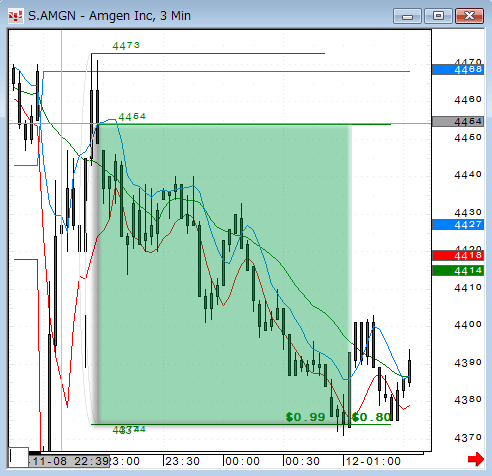Click the 12-01:00 time axis label

[373, 461]
